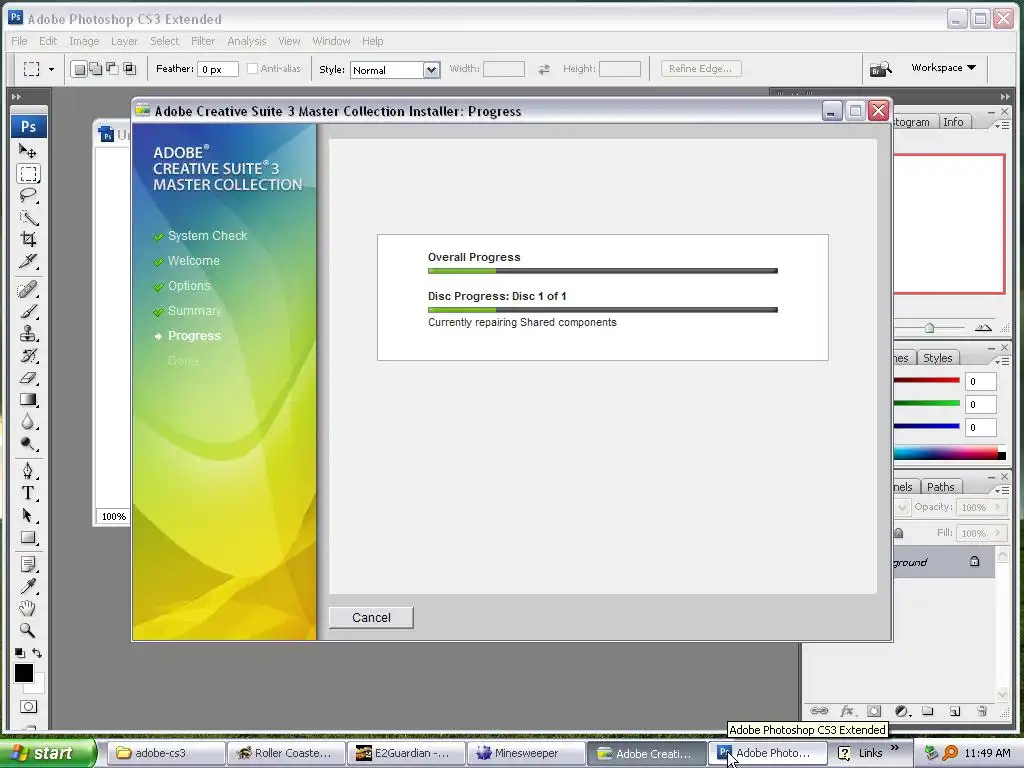Select the Rectangle shape tool
The height and width of the screenshot is (768, 1024).
click(27, 537)
